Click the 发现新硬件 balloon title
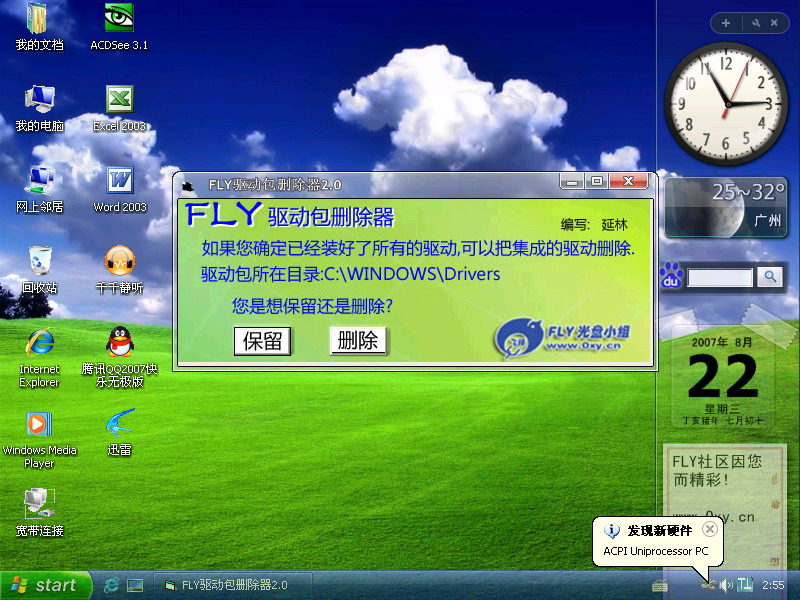The width and height of the screenshot is (800, 600). click(x=659, y=531)
